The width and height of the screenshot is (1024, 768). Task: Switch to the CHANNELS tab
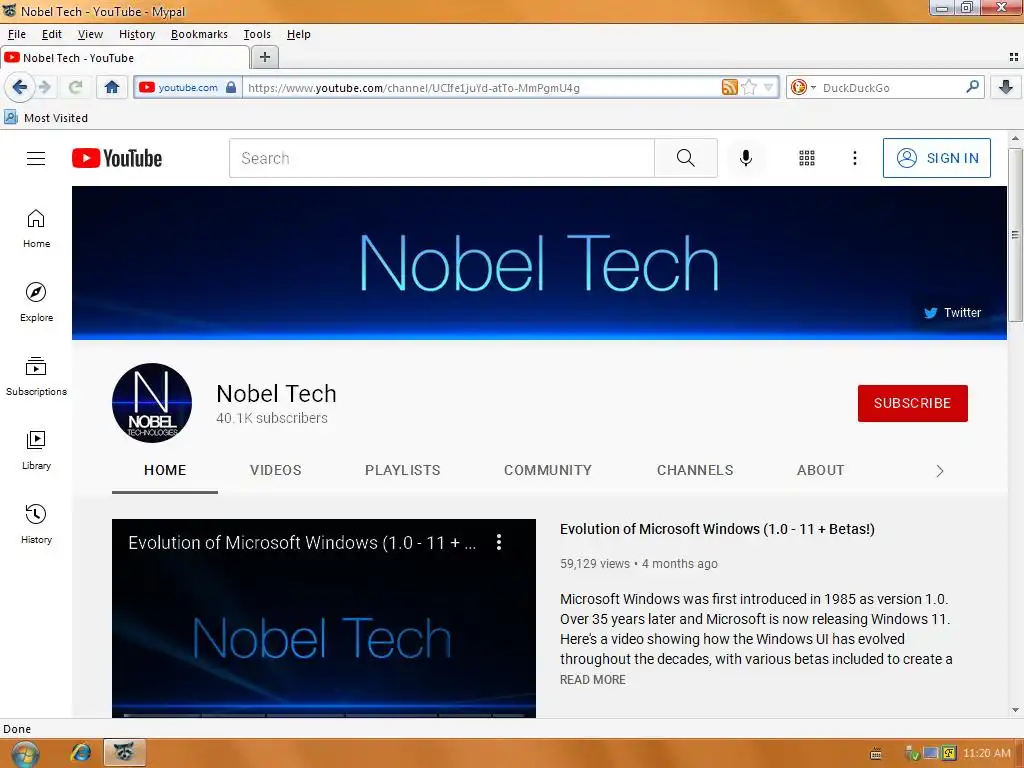pos(695,470)
